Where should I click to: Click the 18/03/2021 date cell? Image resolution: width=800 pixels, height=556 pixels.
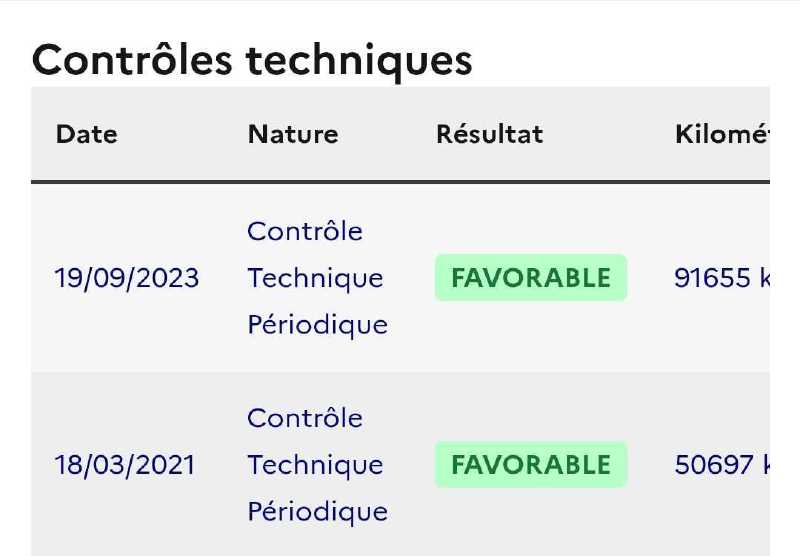124,465
